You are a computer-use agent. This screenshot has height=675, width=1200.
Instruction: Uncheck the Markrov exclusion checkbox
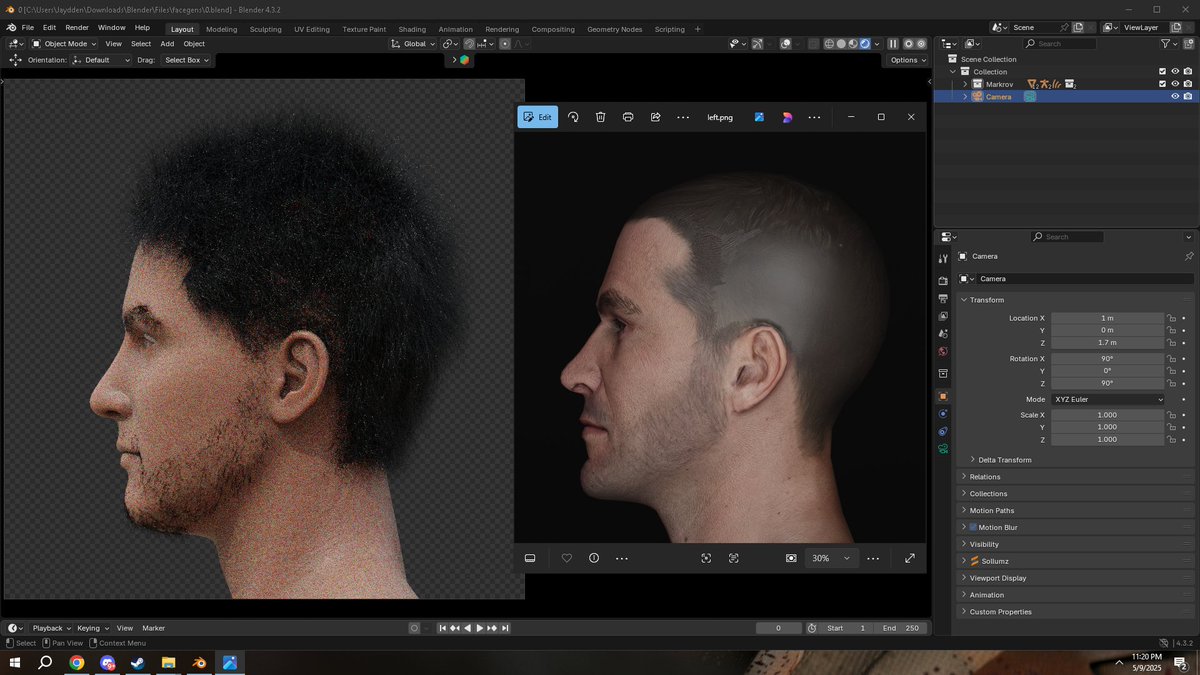pyautogui.click(x=1162, y=83)
